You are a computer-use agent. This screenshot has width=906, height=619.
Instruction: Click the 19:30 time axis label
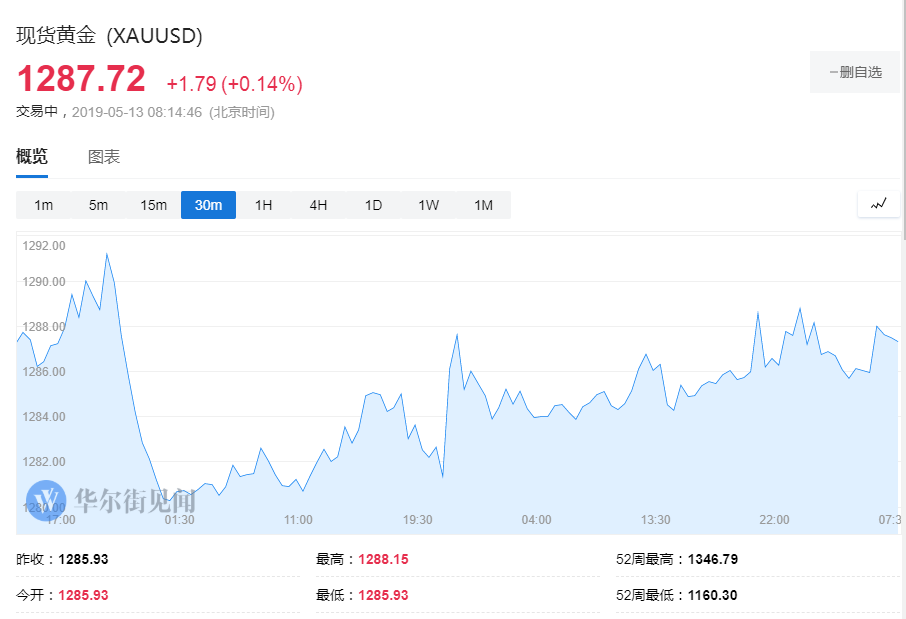coord(417,520)
